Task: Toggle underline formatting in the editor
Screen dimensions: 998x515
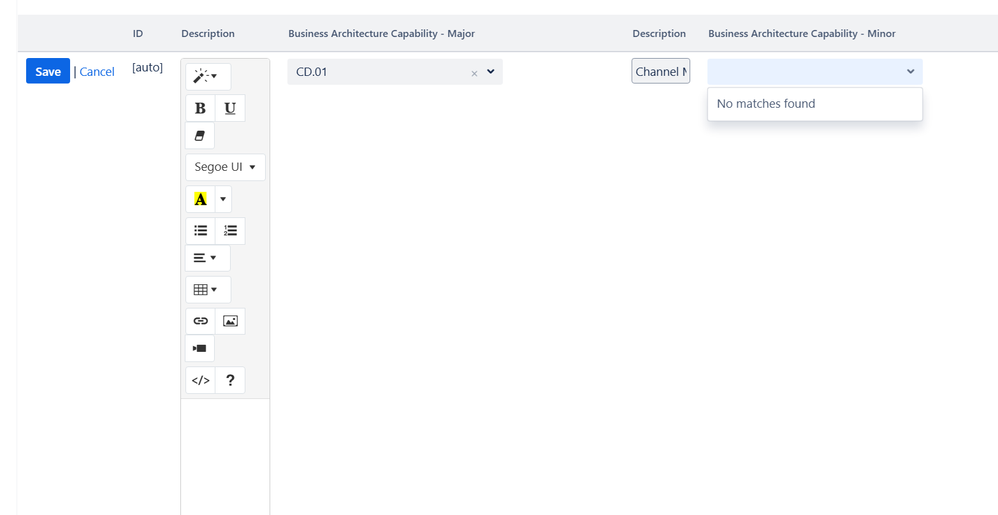Action: click(230, 108)
